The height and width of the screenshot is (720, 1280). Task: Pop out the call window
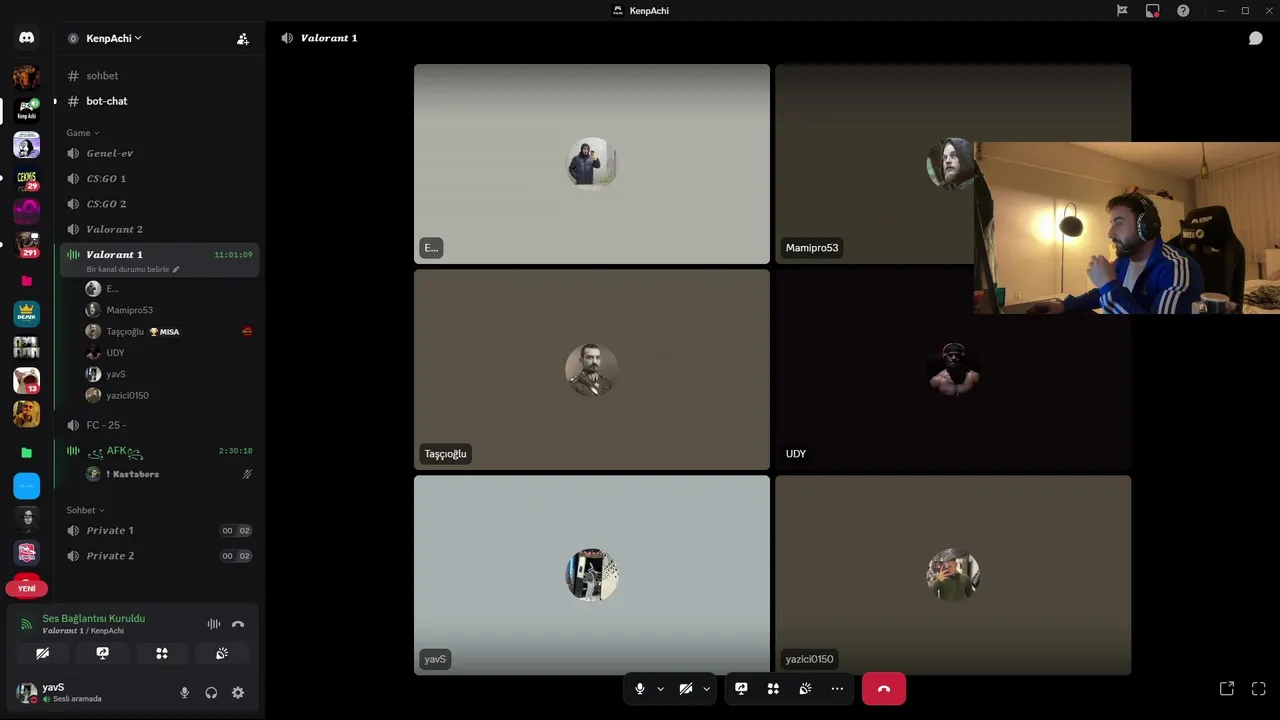click(x=1227, y=688)
